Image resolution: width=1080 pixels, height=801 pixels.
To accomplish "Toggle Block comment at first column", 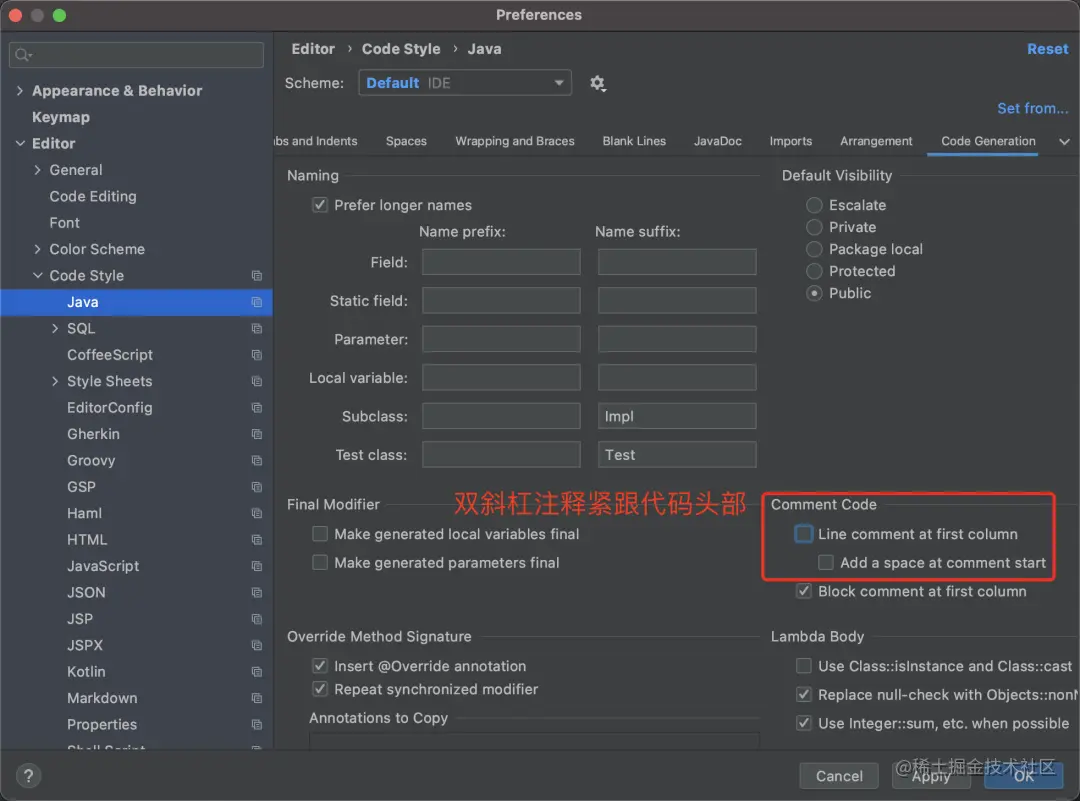I will [x=804, y=591].
